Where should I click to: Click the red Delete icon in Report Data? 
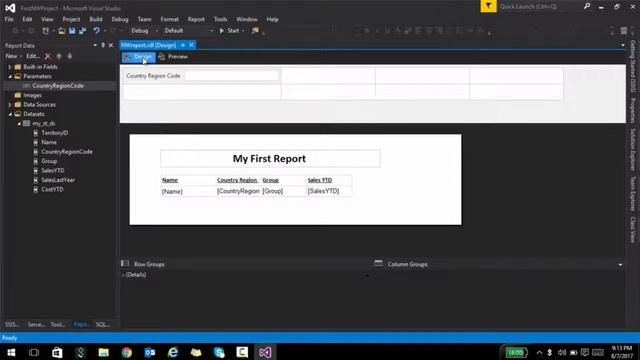[x=48, y=56]
